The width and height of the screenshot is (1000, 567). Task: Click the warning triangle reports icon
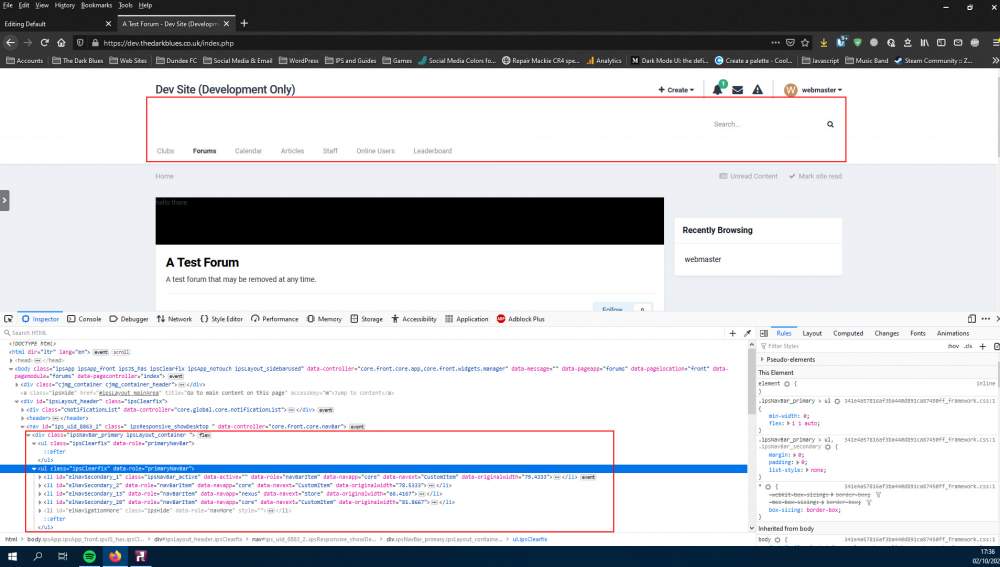click(757, 90)
